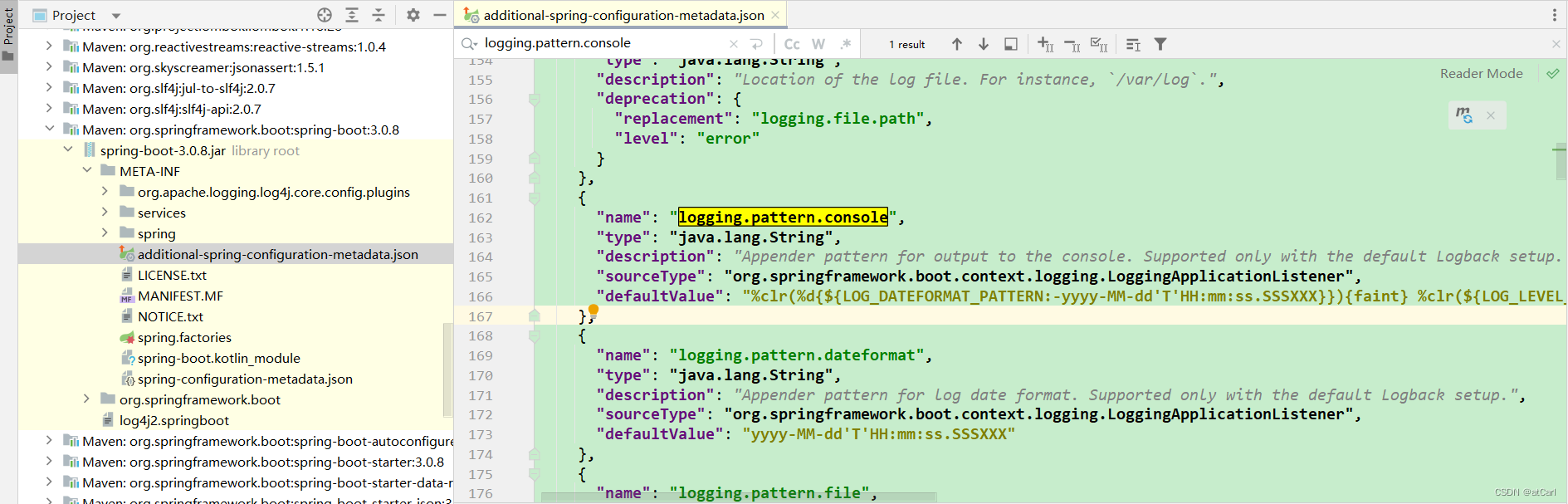Image resolution: width=1568 pixels, height=504 pixels.
Task: Open Project panel settings gear
Action: (x=413, y=15)
